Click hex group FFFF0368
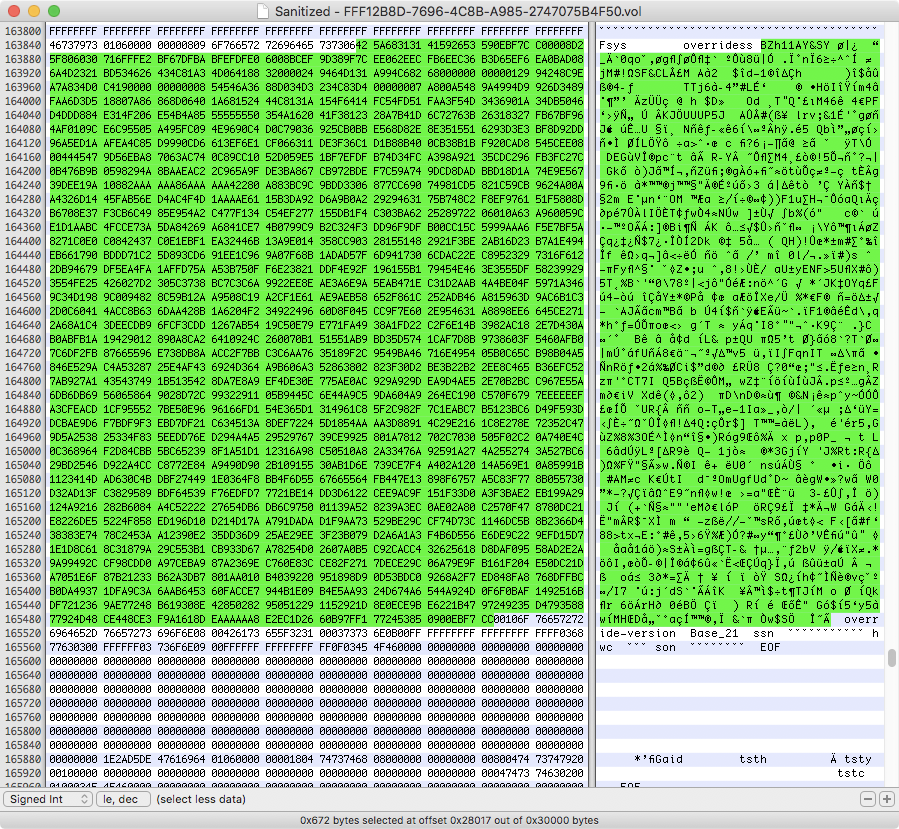The image size is (899, 829). click(x=560, y=633)
